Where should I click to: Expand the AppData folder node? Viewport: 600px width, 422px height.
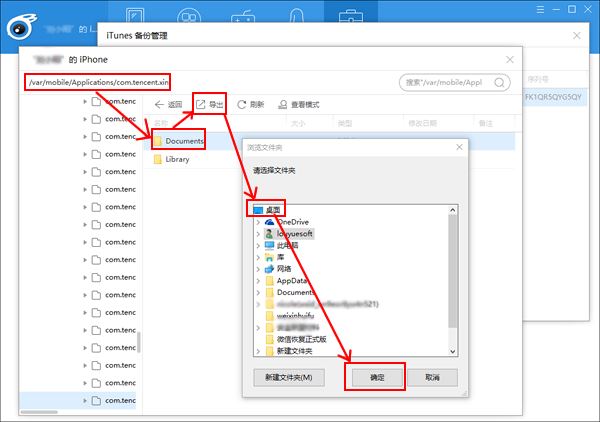tap(258, 281)
